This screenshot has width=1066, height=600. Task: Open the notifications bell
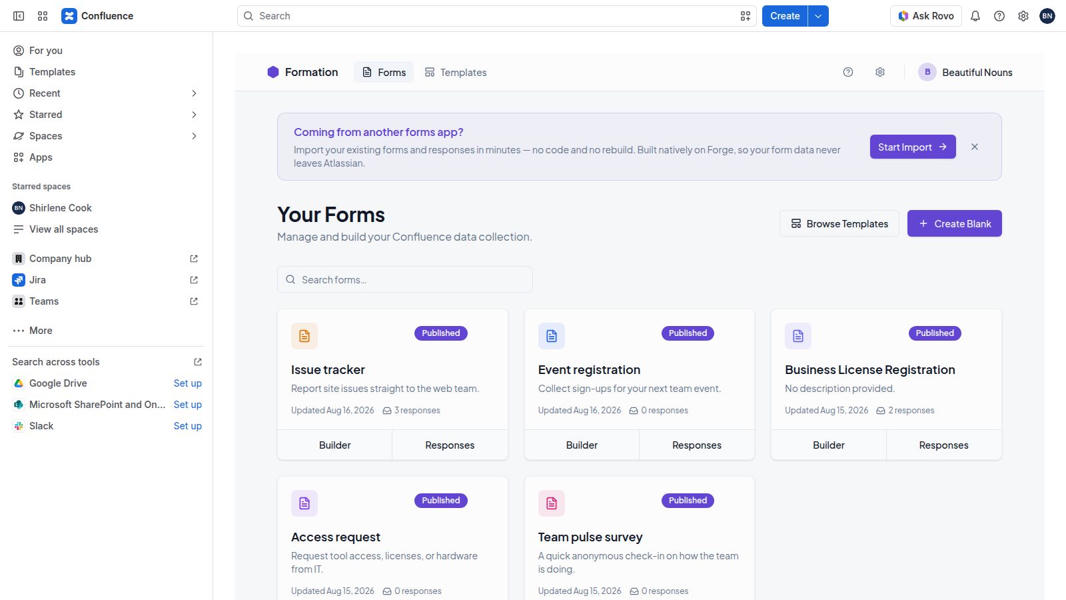(x=975, y=16)
